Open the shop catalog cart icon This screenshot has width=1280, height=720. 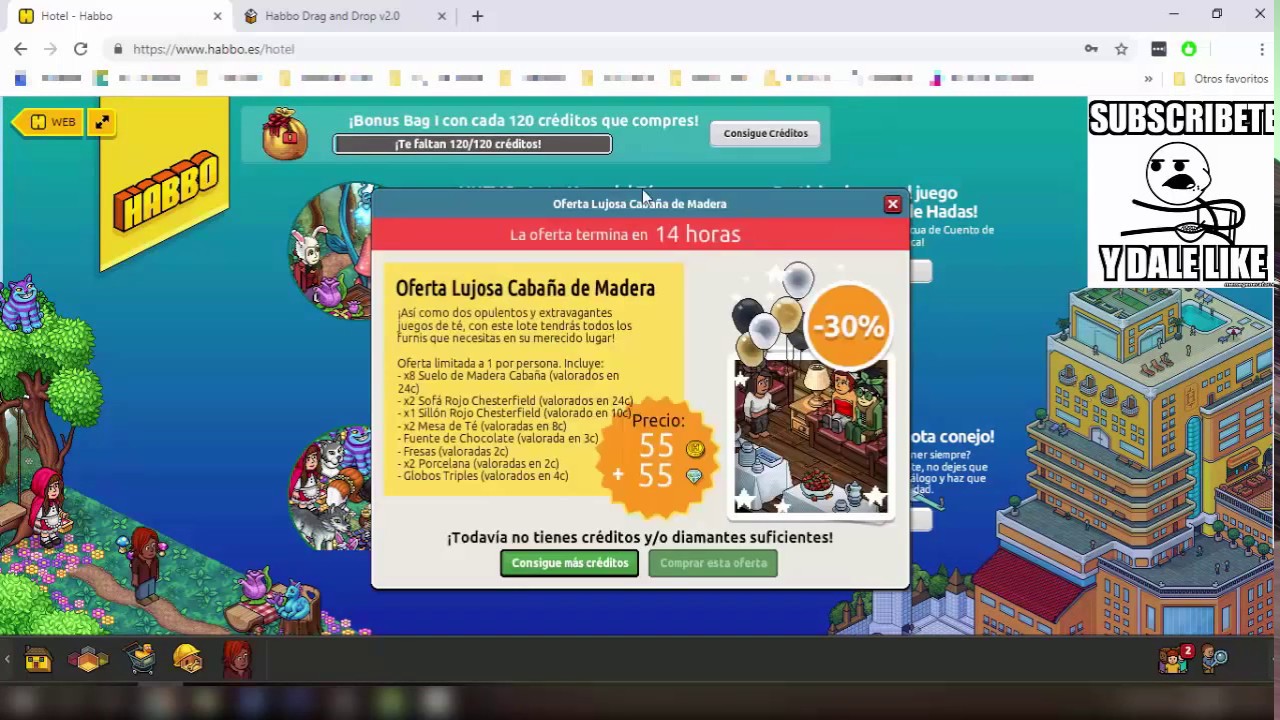tap(140, 659)
